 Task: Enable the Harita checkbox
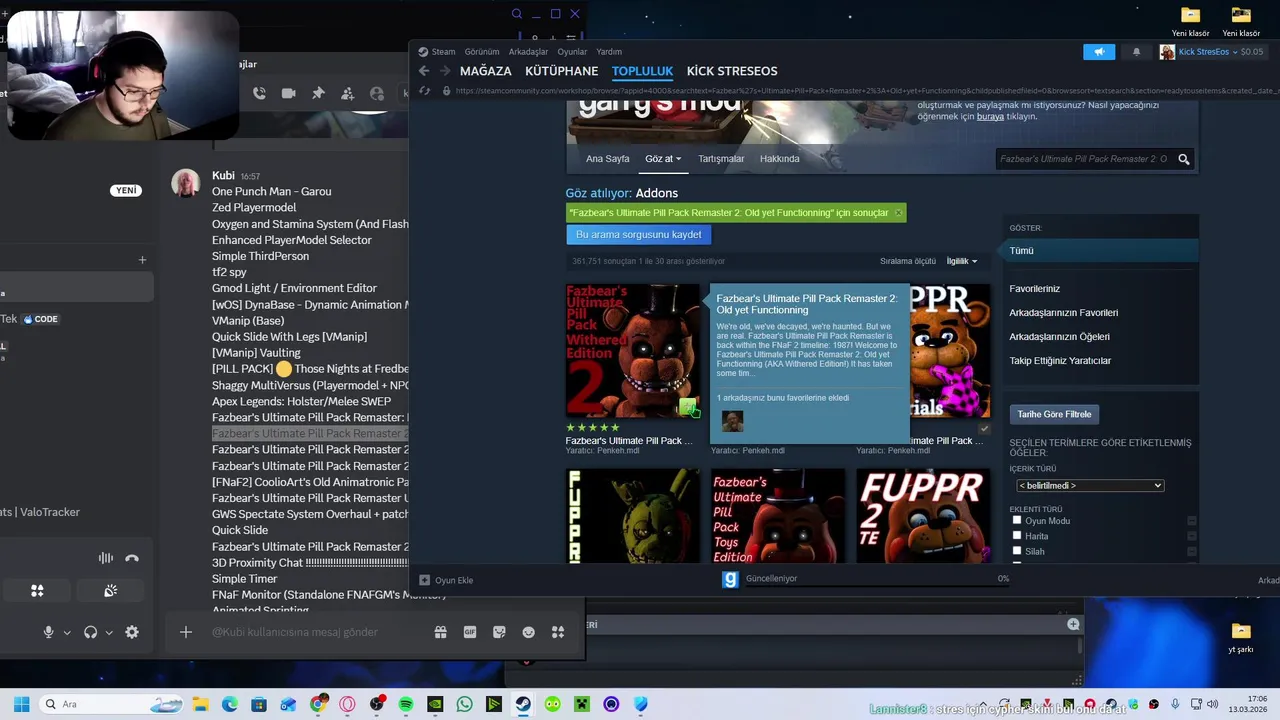point(1017,536)
